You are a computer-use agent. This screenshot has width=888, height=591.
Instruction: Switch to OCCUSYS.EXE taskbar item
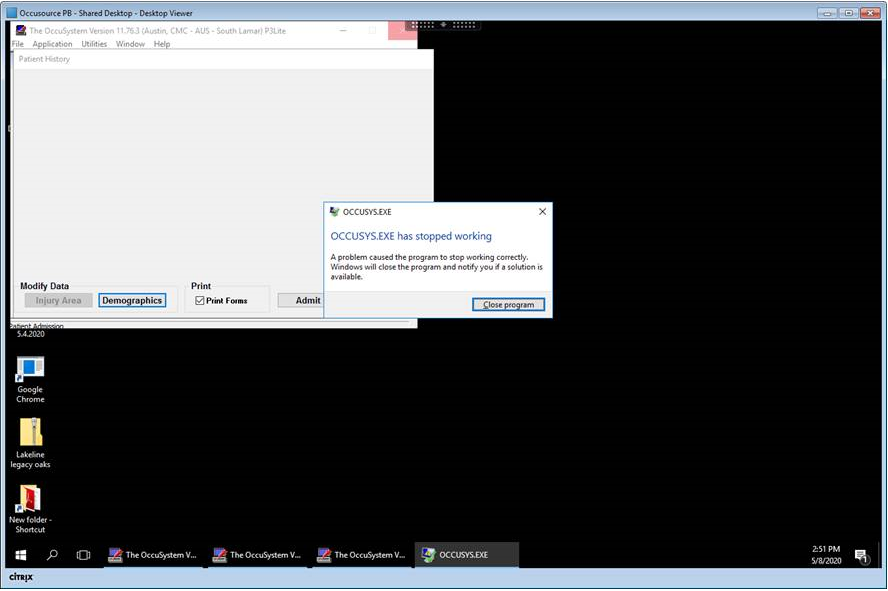466,555
